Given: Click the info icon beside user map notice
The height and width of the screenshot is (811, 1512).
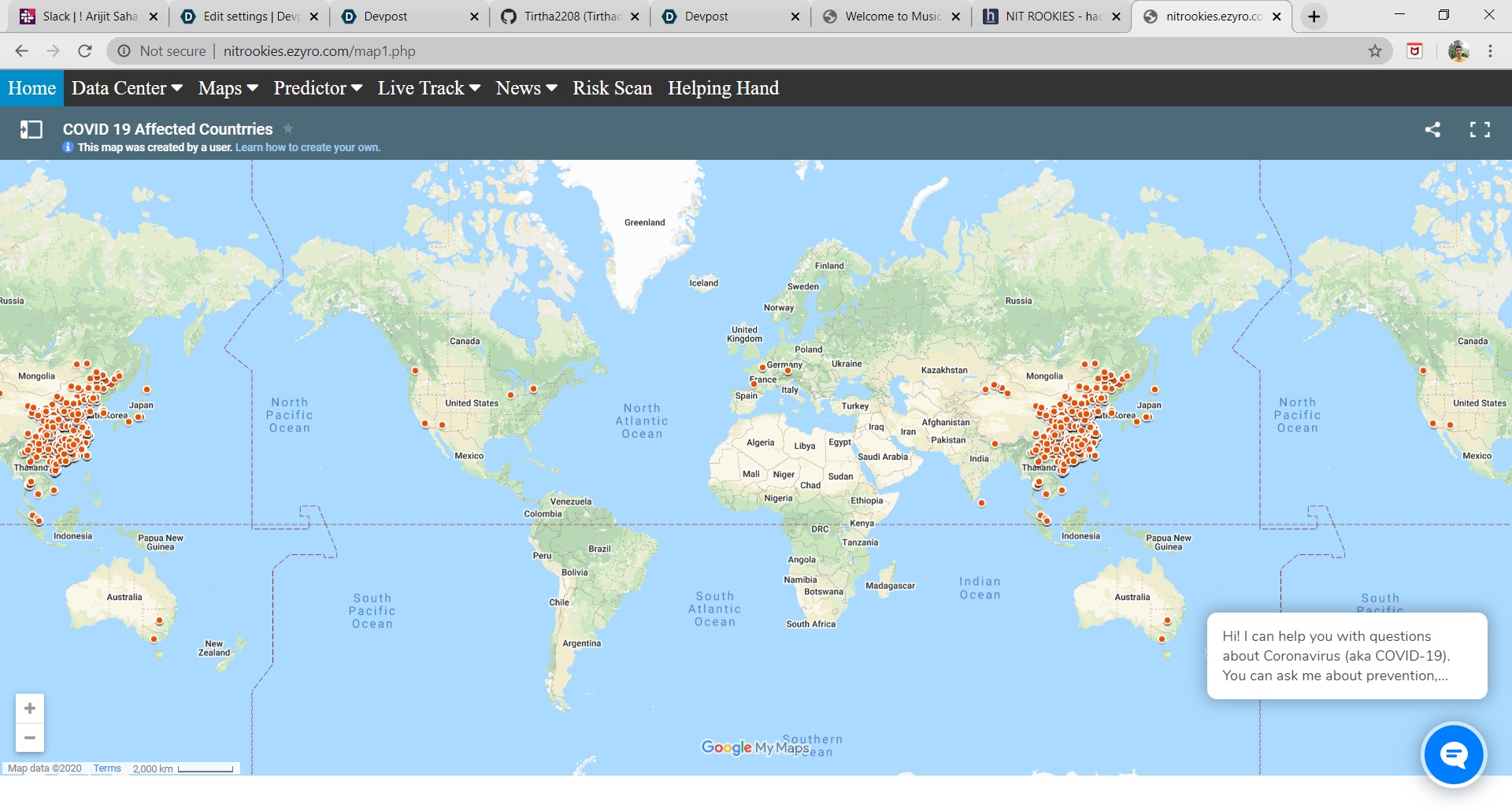Looking at the screenshot, I should pos(69,147).
